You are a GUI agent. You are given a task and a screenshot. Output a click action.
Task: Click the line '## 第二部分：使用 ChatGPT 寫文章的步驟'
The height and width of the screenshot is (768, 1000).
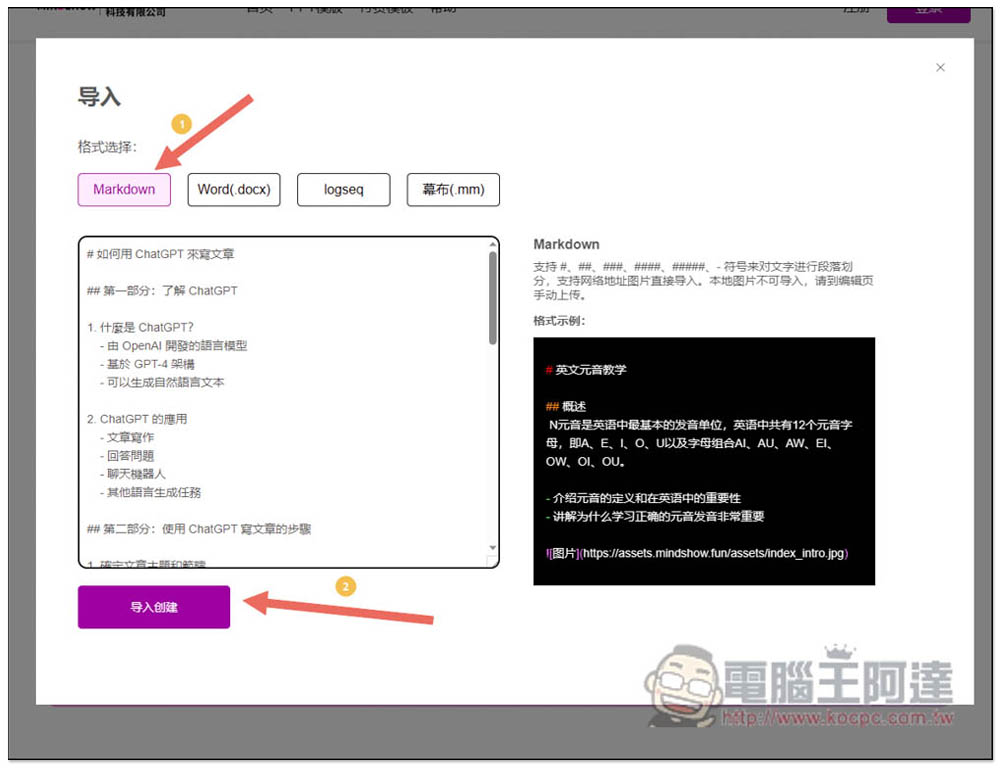tap(199, 529)
